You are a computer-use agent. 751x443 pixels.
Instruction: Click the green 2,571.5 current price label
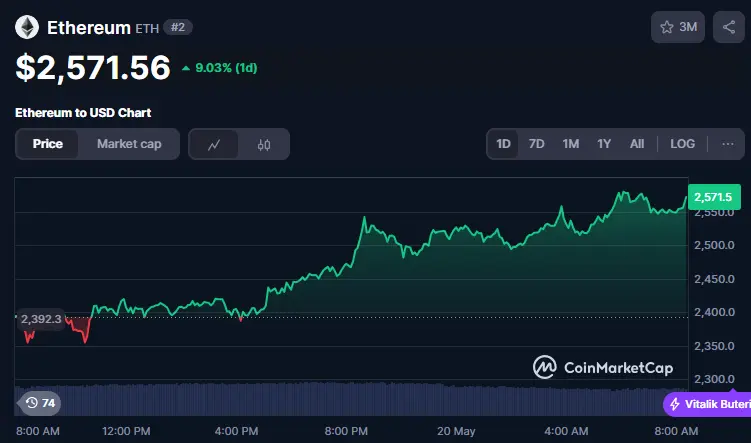(x=714, y=197)
